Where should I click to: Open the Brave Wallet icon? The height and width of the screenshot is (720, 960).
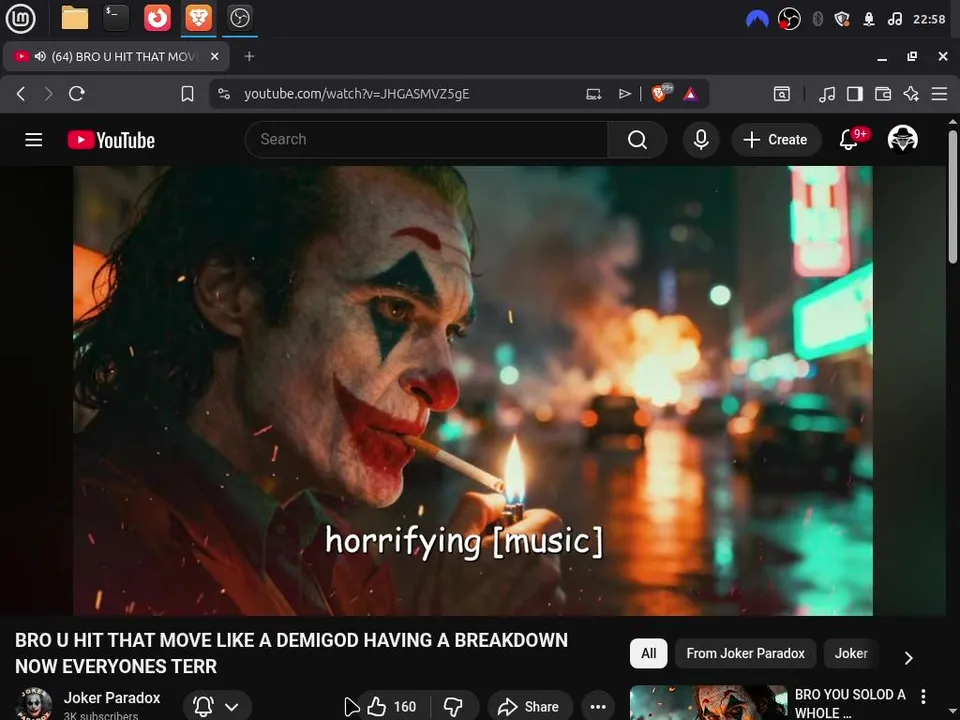[883, 94]
